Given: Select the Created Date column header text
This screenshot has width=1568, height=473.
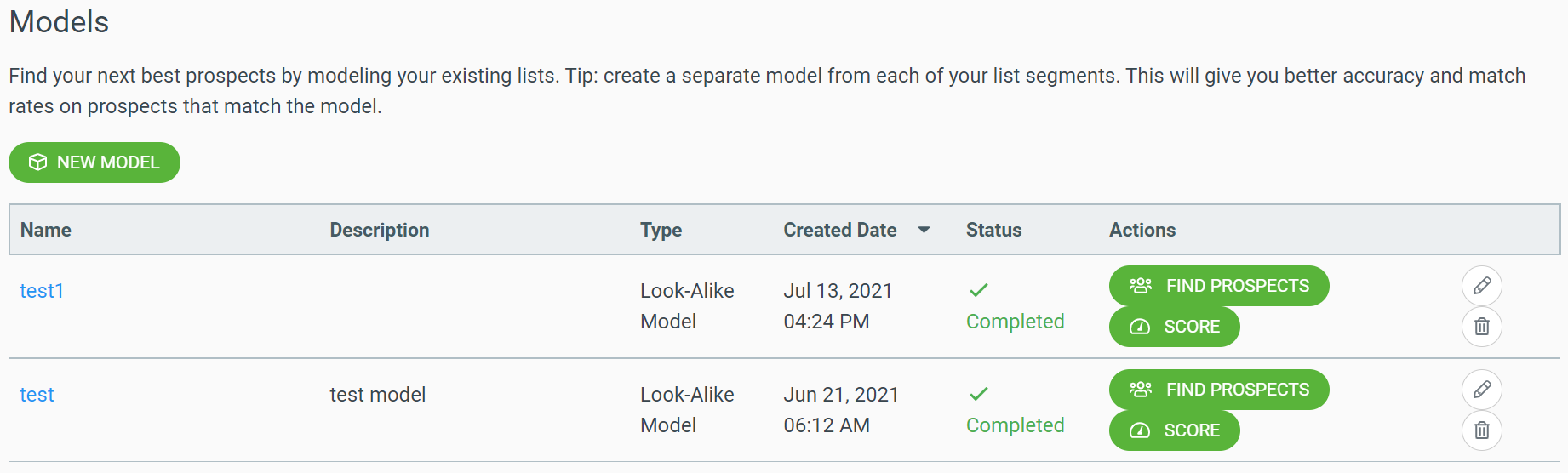Looking at the screenshot, I should tap(839, 230).
